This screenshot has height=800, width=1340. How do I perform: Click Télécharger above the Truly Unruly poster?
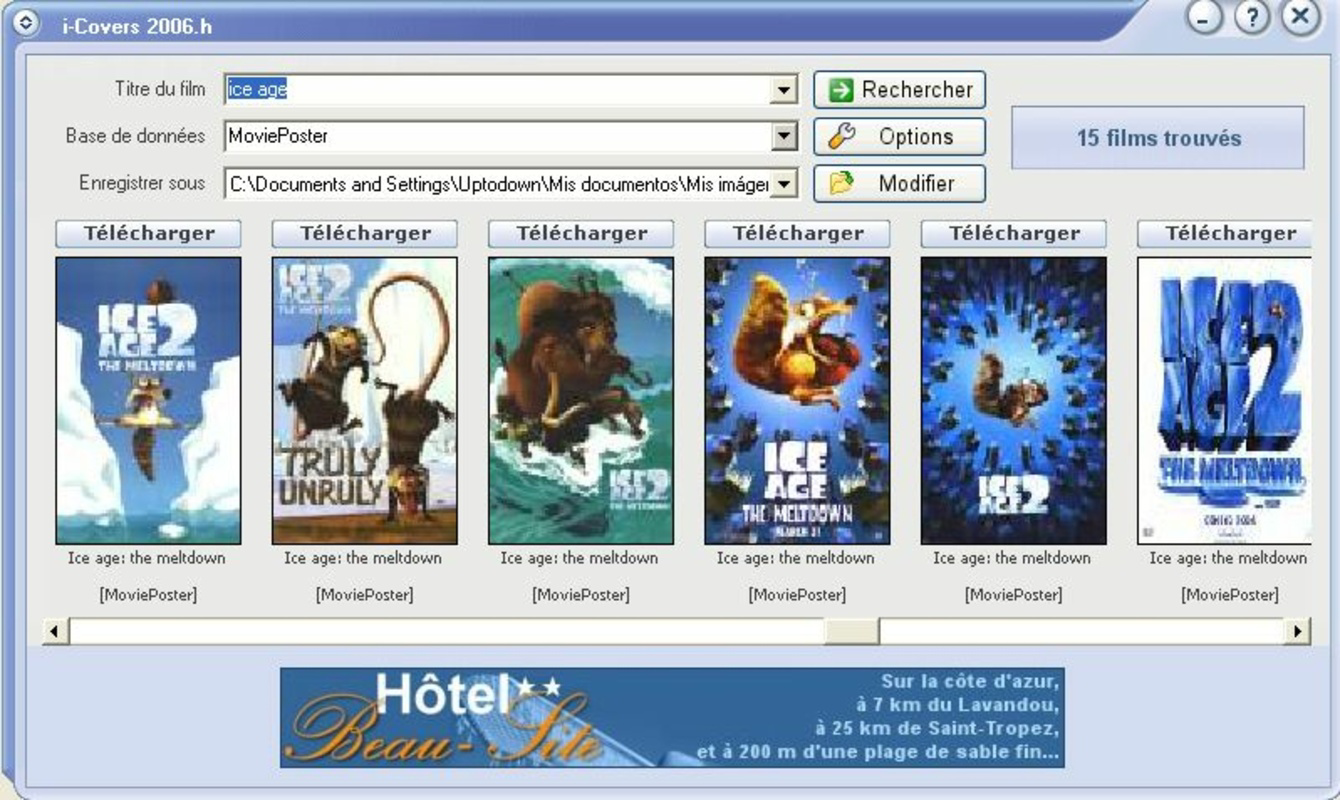coord(365,234)
